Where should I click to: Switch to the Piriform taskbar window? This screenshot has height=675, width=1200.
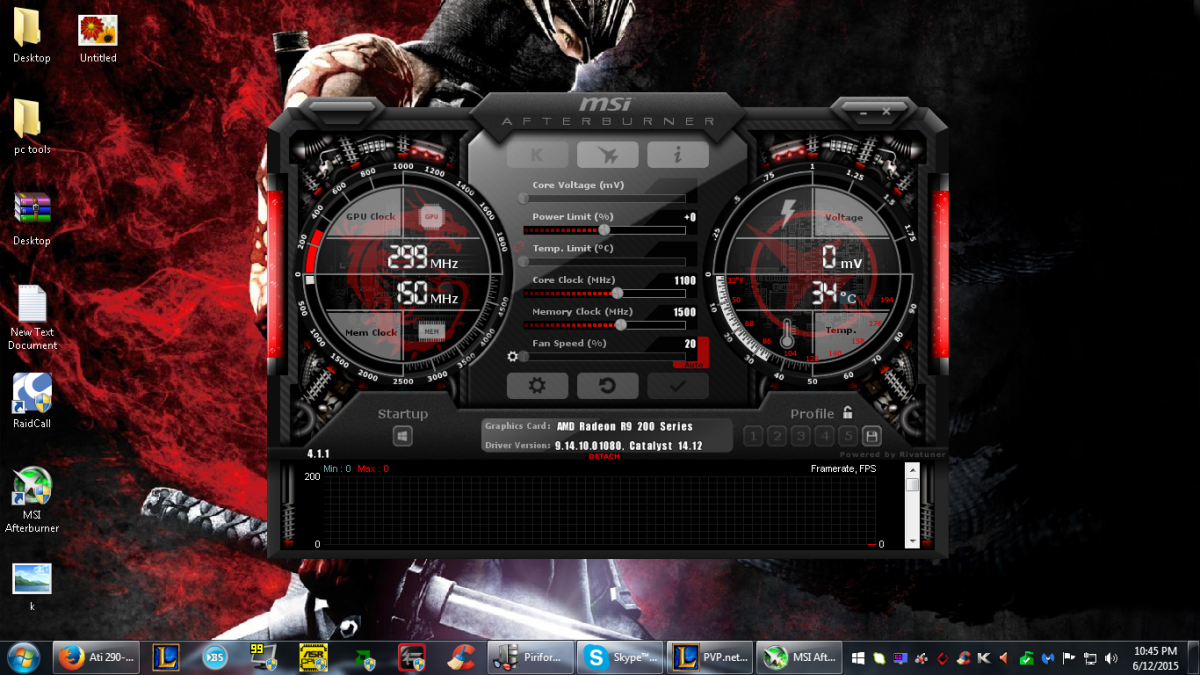tap(530, 657)
